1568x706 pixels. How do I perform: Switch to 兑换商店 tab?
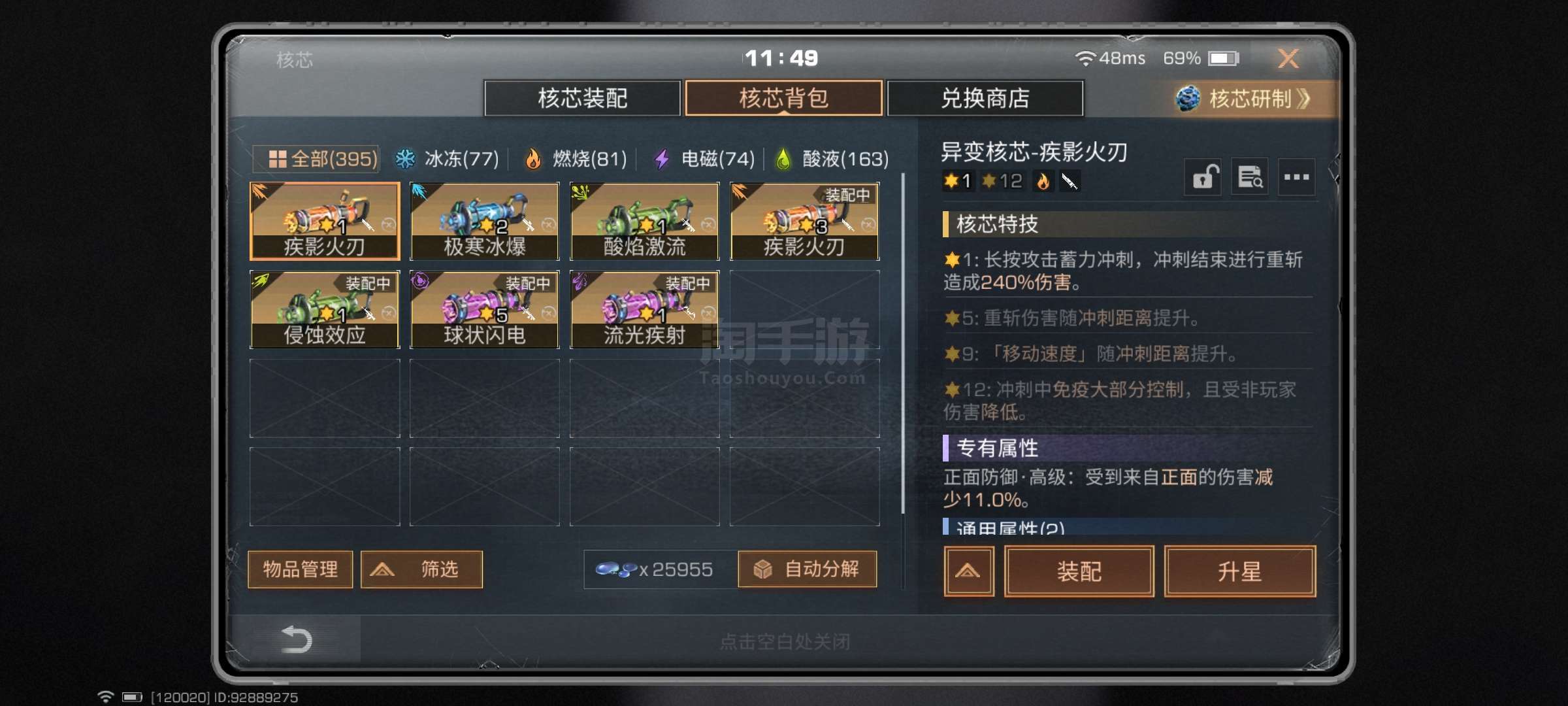(x=985, y=99)
